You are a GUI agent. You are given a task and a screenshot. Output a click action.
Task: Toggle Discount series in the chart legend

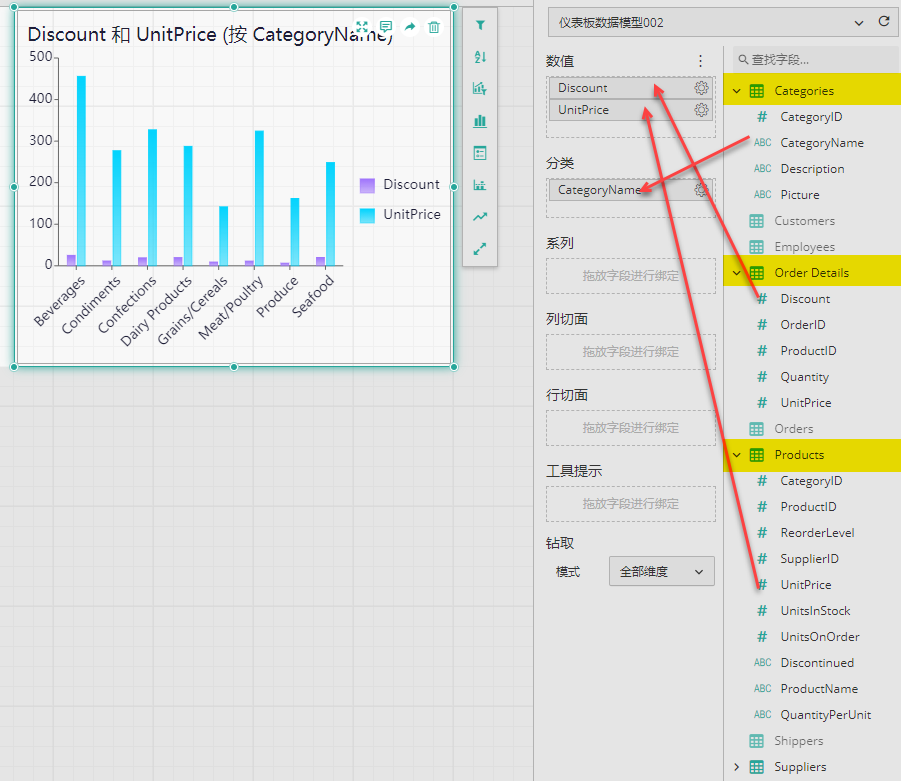coord(399,184)
